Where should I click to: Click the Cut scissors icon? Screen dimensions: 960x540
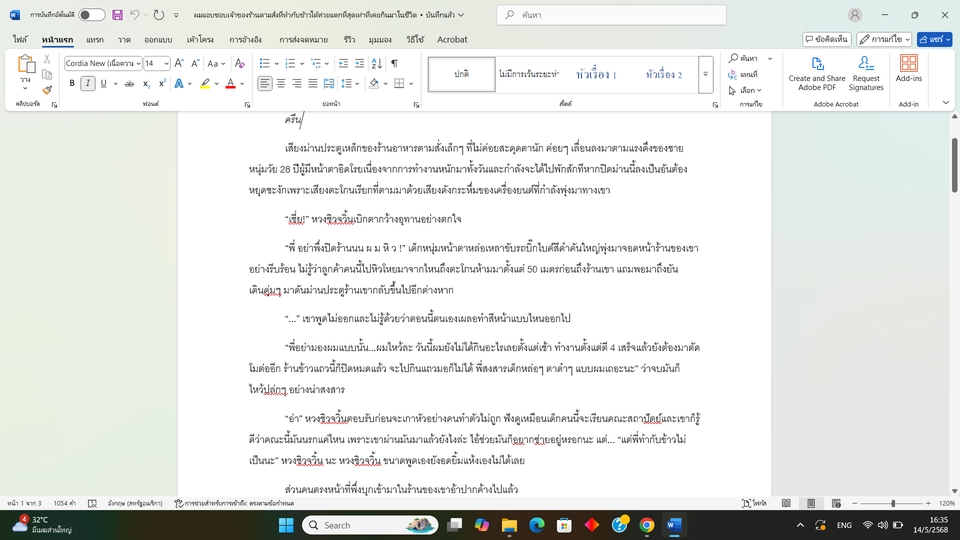(x=47, y=59)
